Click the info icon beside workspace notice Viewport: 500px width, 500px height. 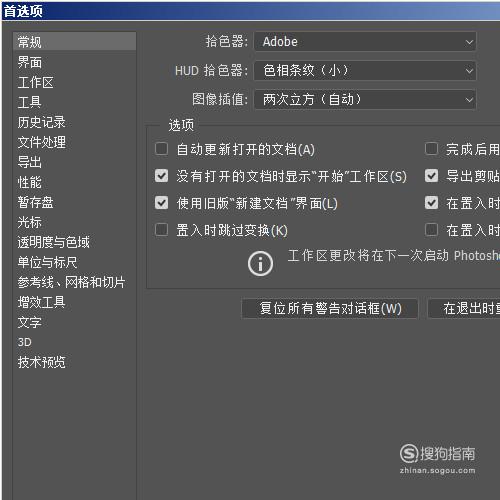[x=260, y=264]
